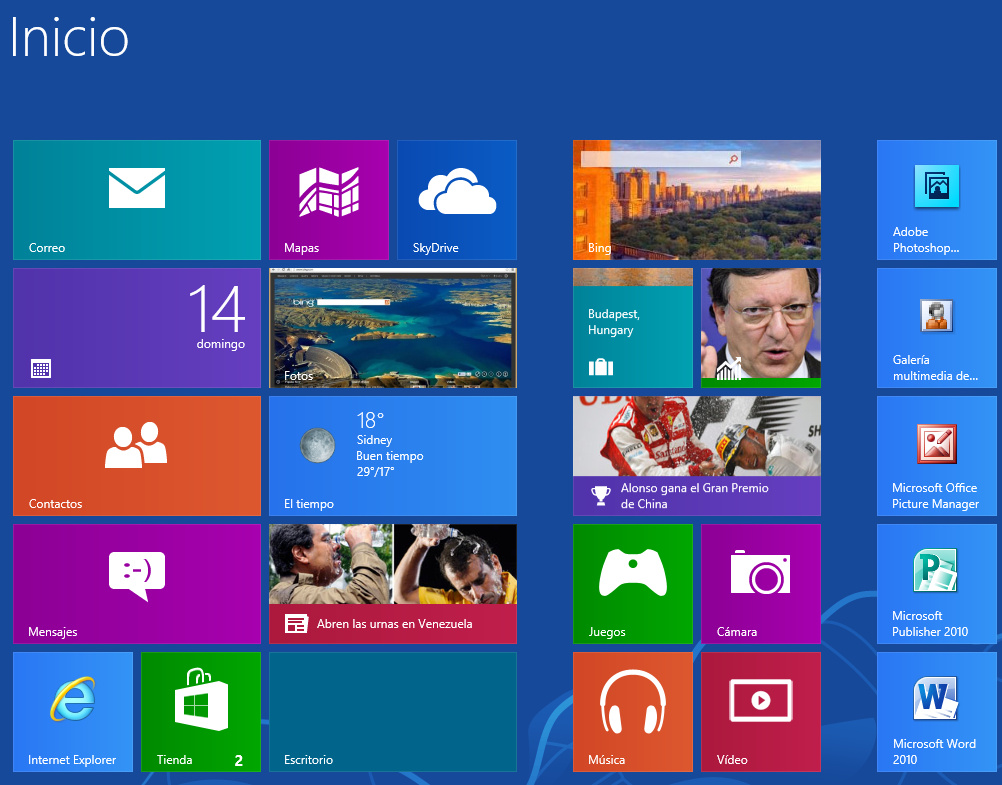Open the Fotos picture tile
Image resolution: width=1002 pixels, height=785 pixels.
point(393,328)
